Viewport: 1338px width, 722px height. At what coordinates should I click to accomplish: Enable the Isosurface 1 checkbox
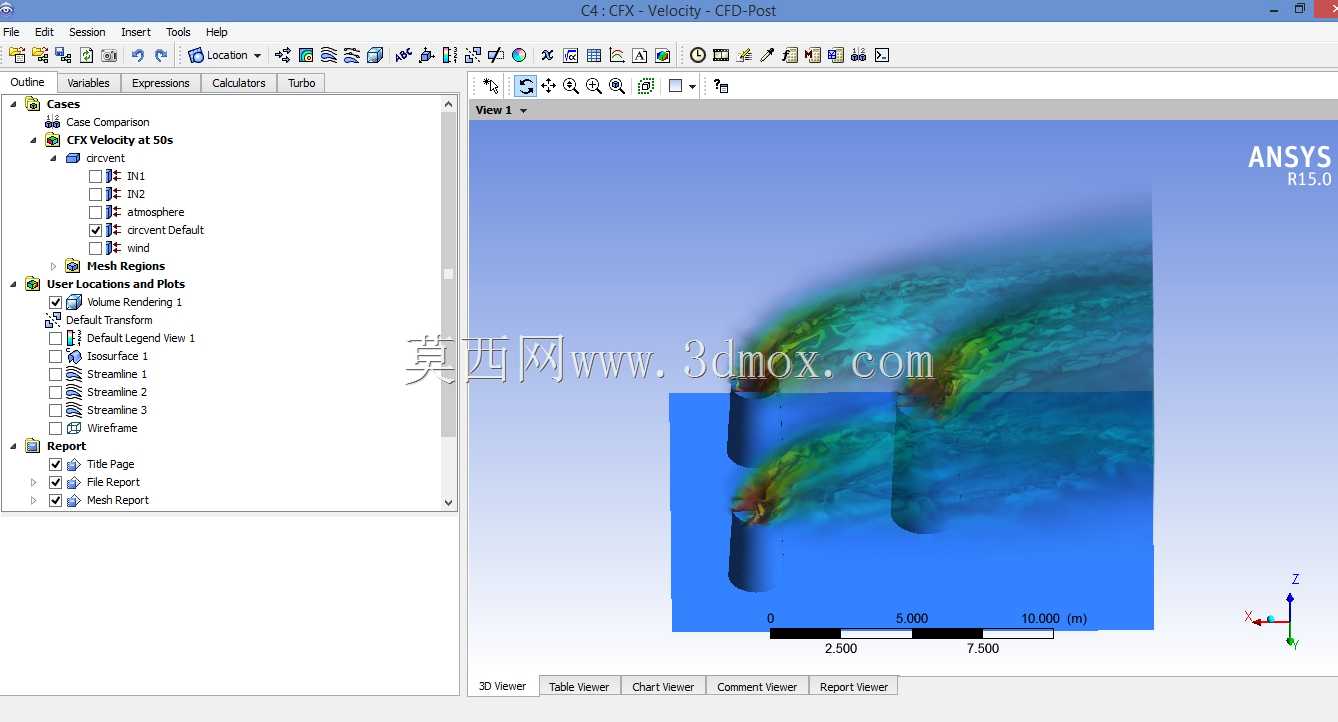point(56,356)
